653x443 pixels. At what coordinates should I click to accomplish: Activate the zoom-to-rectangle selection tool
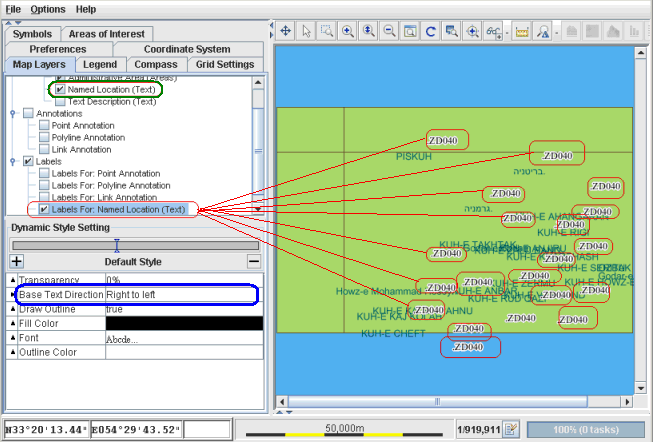327,32
